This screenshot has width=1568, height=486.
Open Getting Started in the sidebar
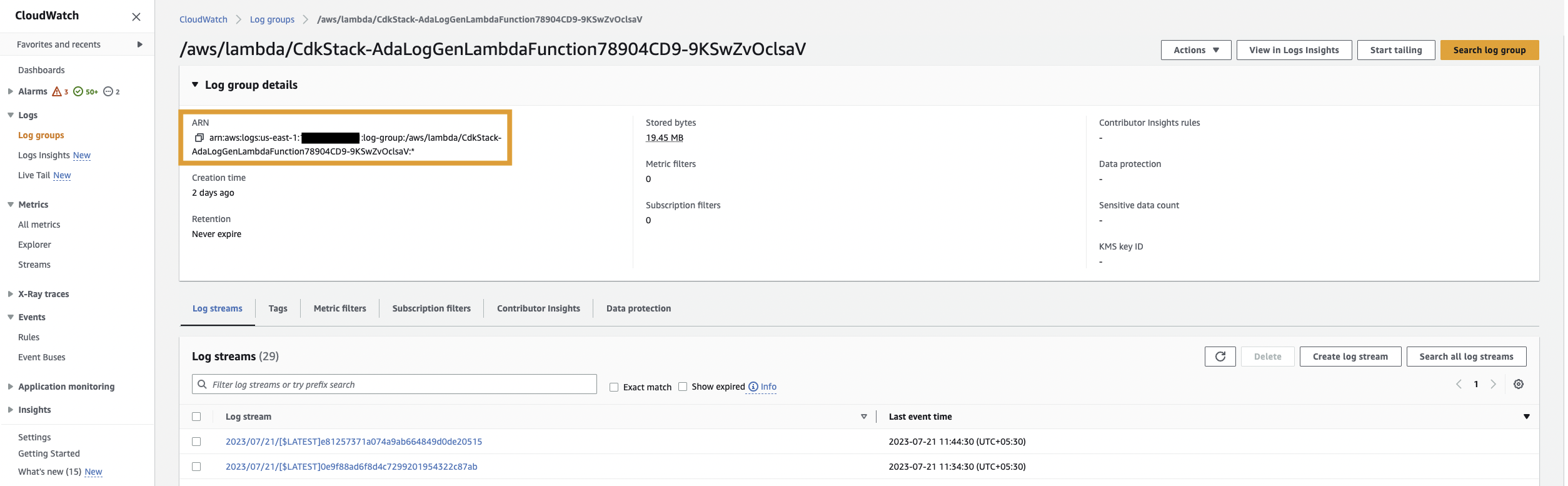49,453
